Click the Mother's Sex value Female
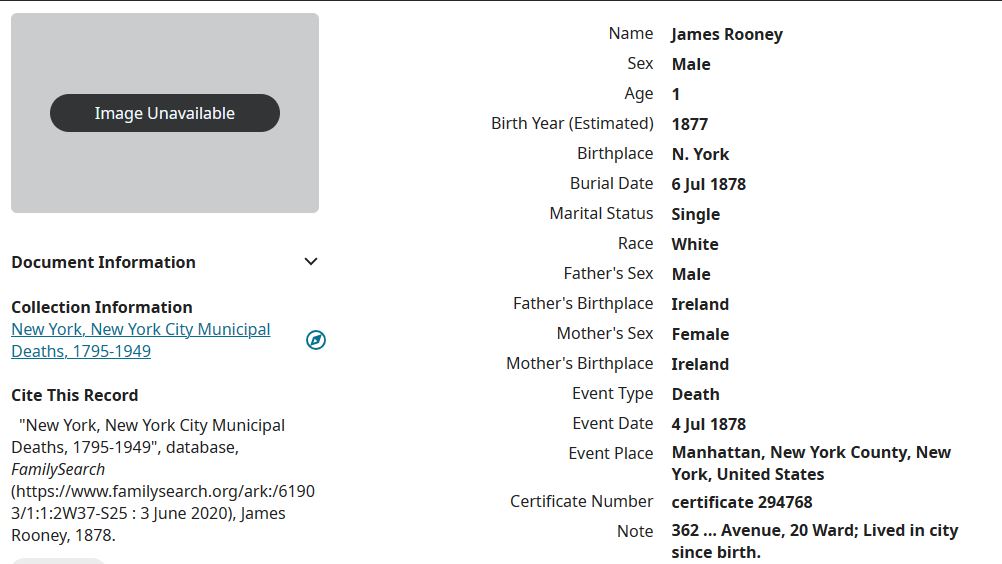Image resolution: width=1002 pixels, height=564 pixels. coord(700,334)
